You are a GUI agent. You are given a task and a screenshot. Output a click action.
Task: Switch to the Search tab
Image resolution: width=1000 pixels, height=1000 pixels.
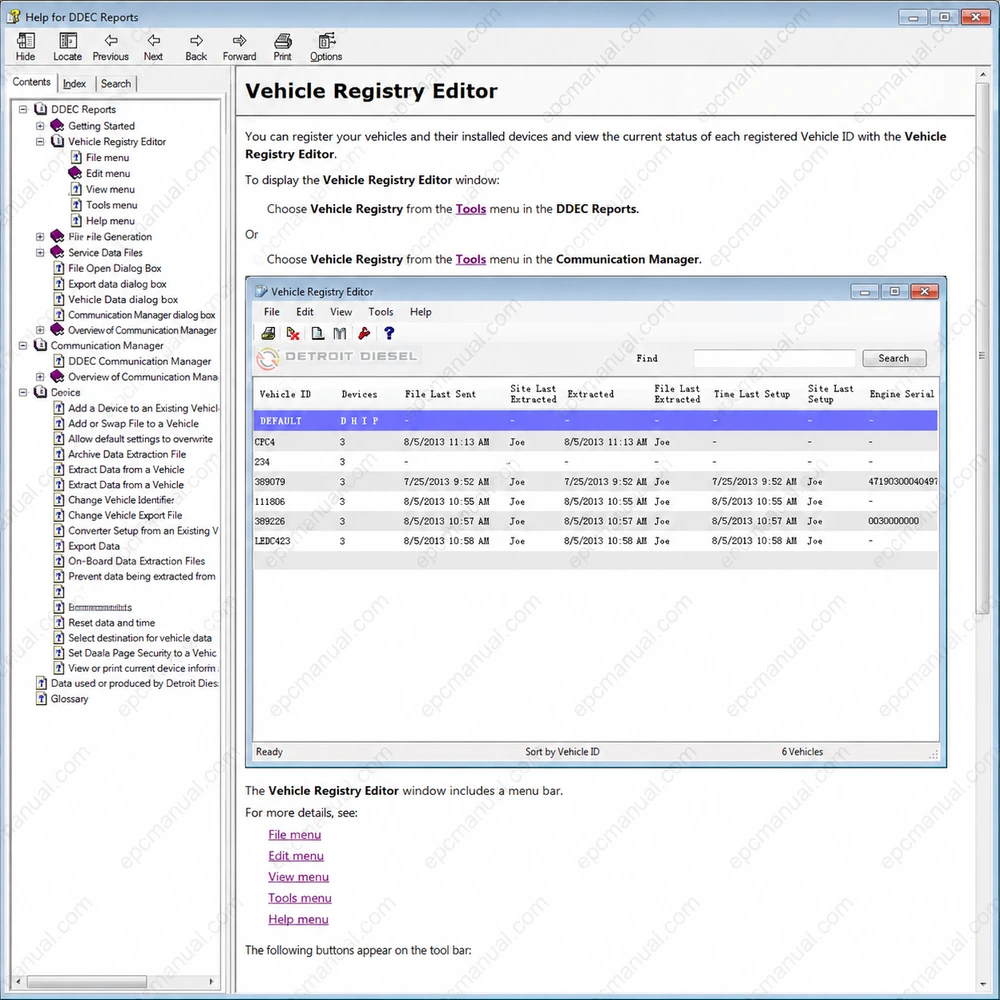pos(116,84)
